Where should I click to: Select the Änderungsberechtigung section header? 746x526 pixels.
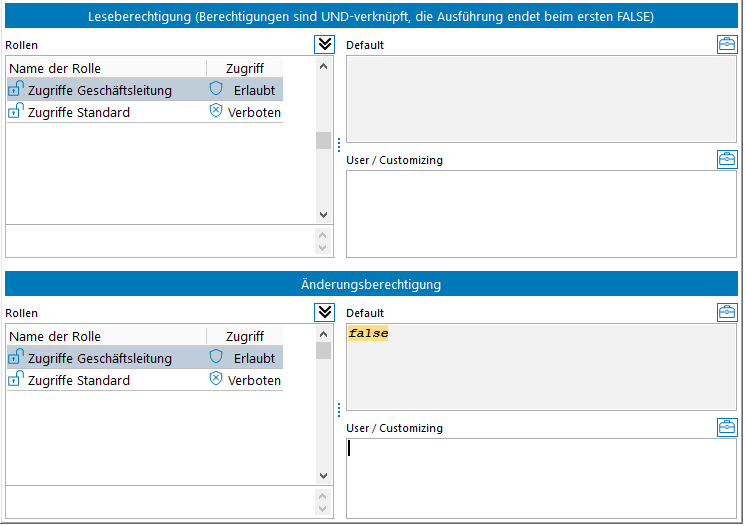(371, 284)
